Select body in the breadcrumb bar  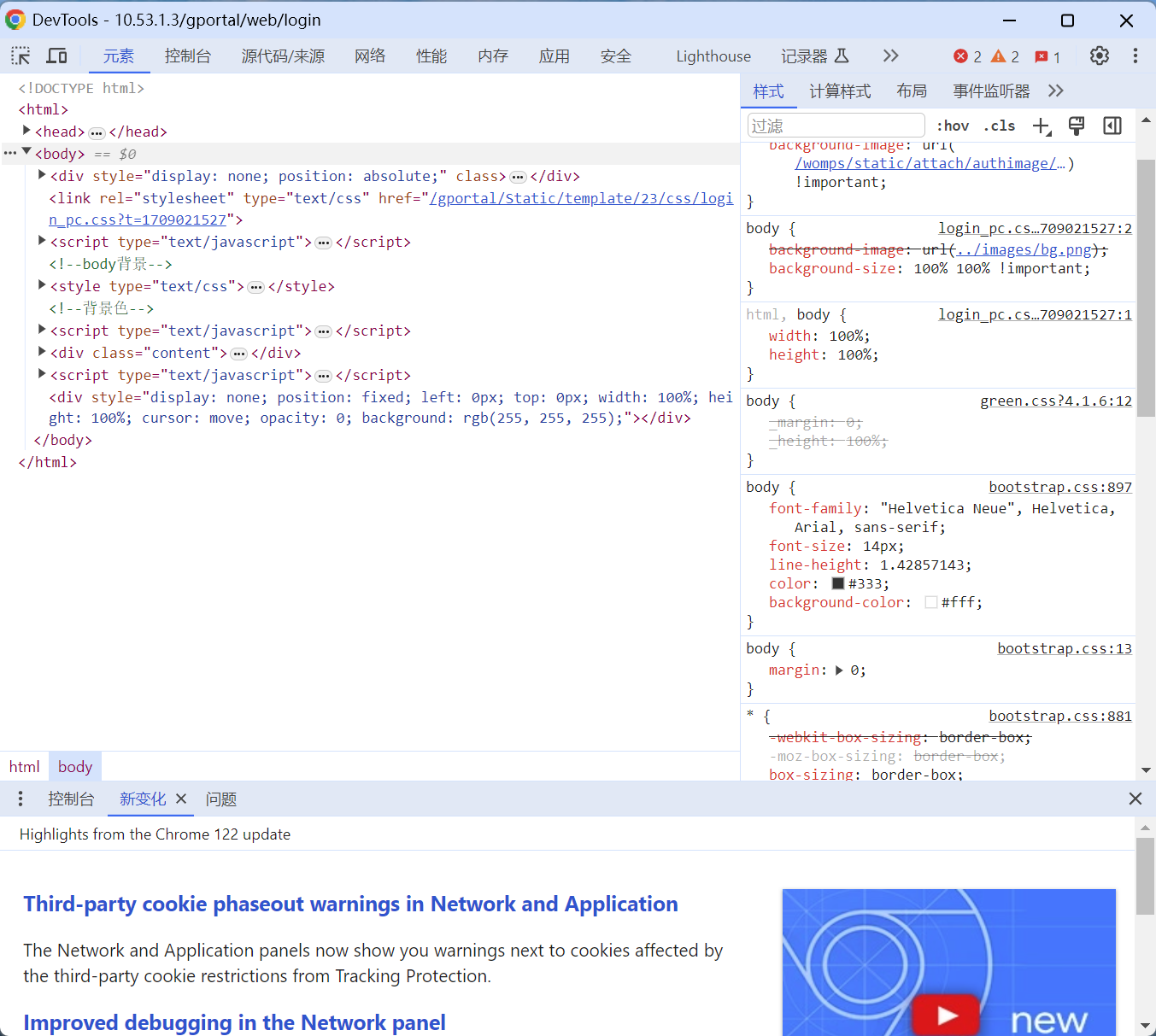75,767
